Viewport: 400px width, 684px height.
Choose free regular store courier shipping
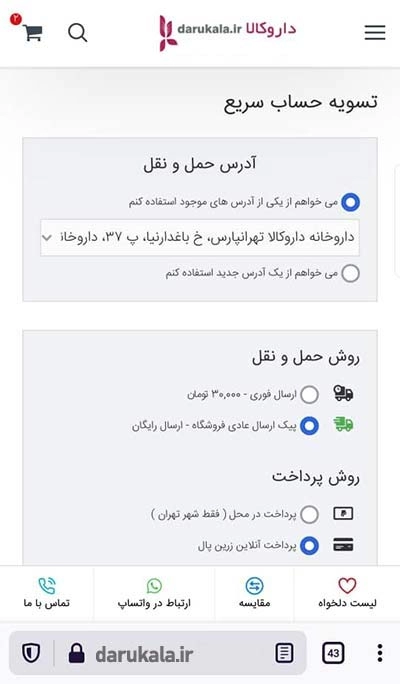pos(309,425)
